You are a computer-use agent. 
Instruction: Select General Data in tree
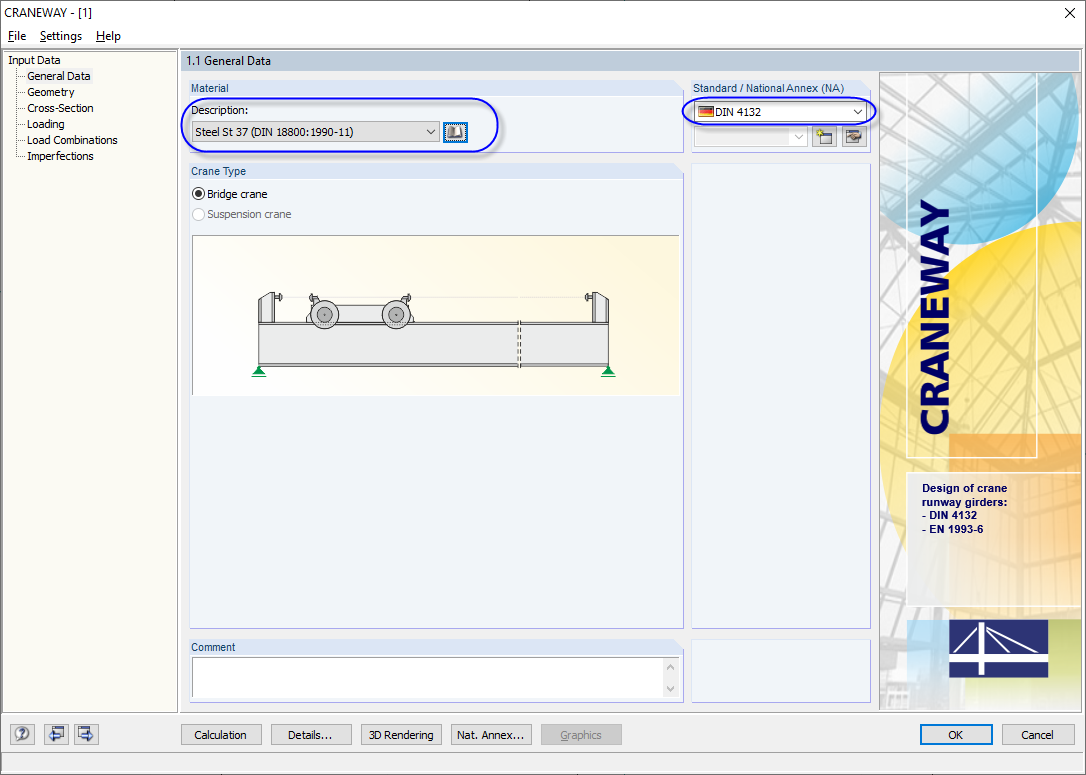click(x=59, y=76)
